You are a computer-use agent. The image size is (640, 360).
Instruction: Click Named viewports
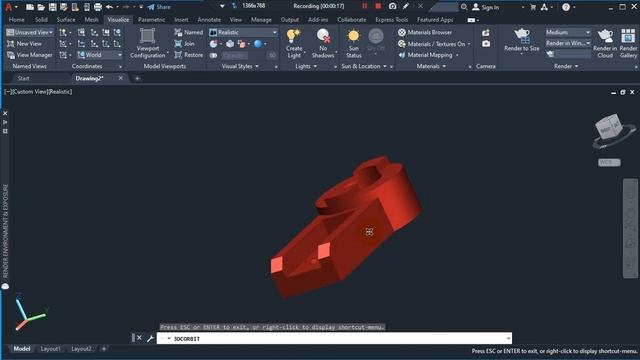pyautogui.click(x=189, y=32)
